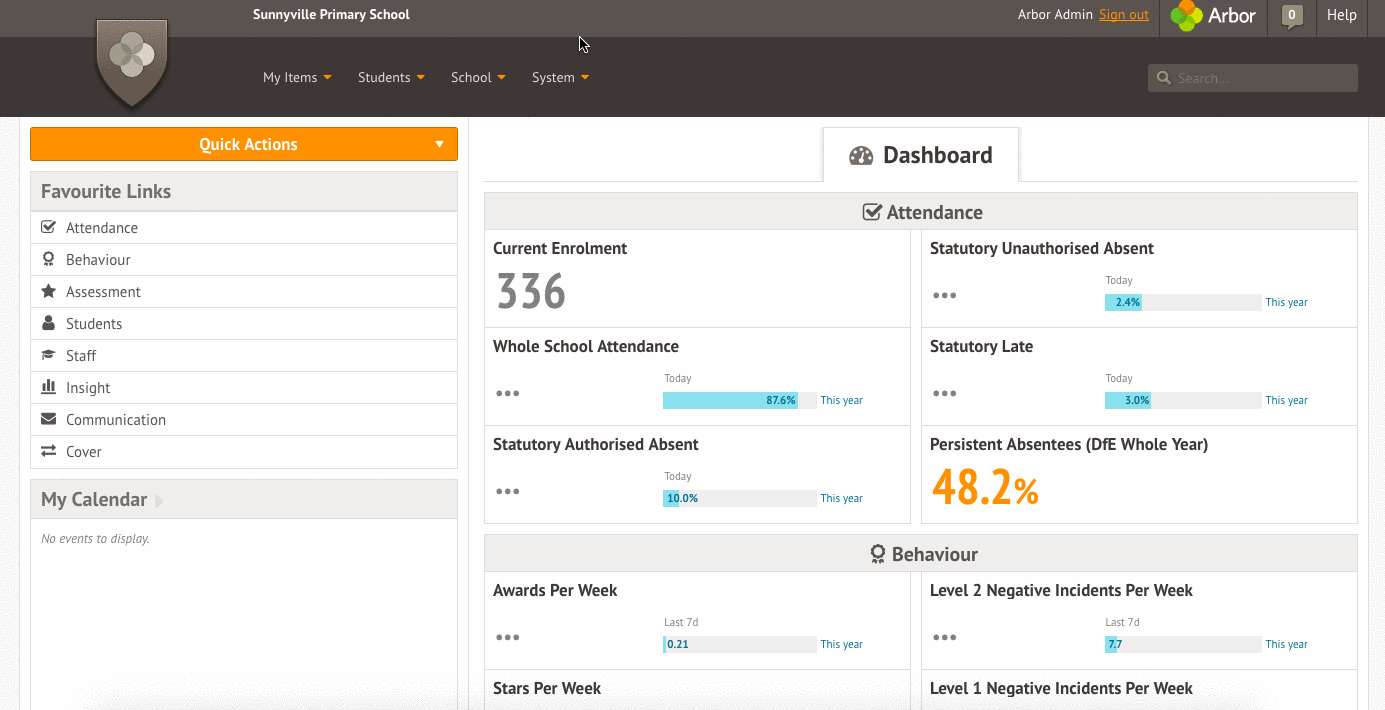Click the 2.4% Unauthorised Absent bar
Image resolution: width=1385 pixels, height=710 pixels.
[x=1183, y=302]
